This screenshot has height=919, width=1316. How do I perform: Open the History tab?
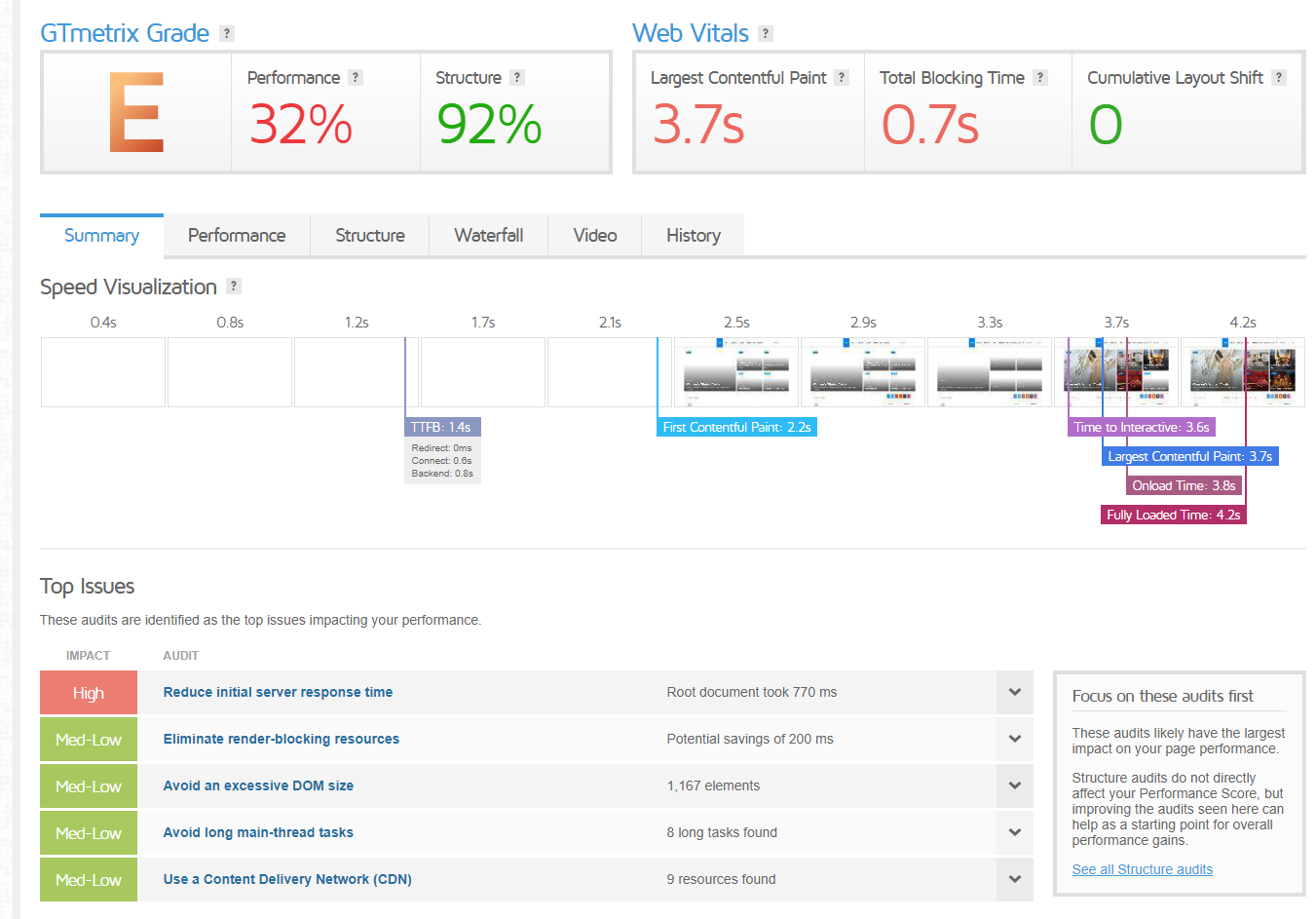point(694,235)
